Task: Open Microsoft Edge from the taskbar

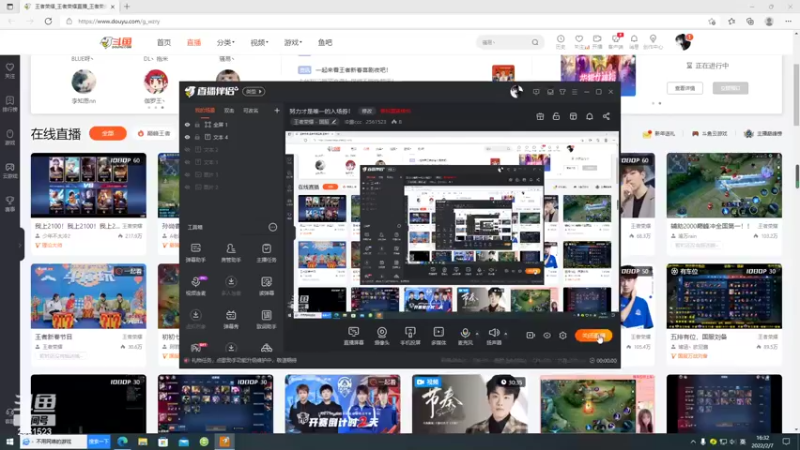Action: (122, 441)
